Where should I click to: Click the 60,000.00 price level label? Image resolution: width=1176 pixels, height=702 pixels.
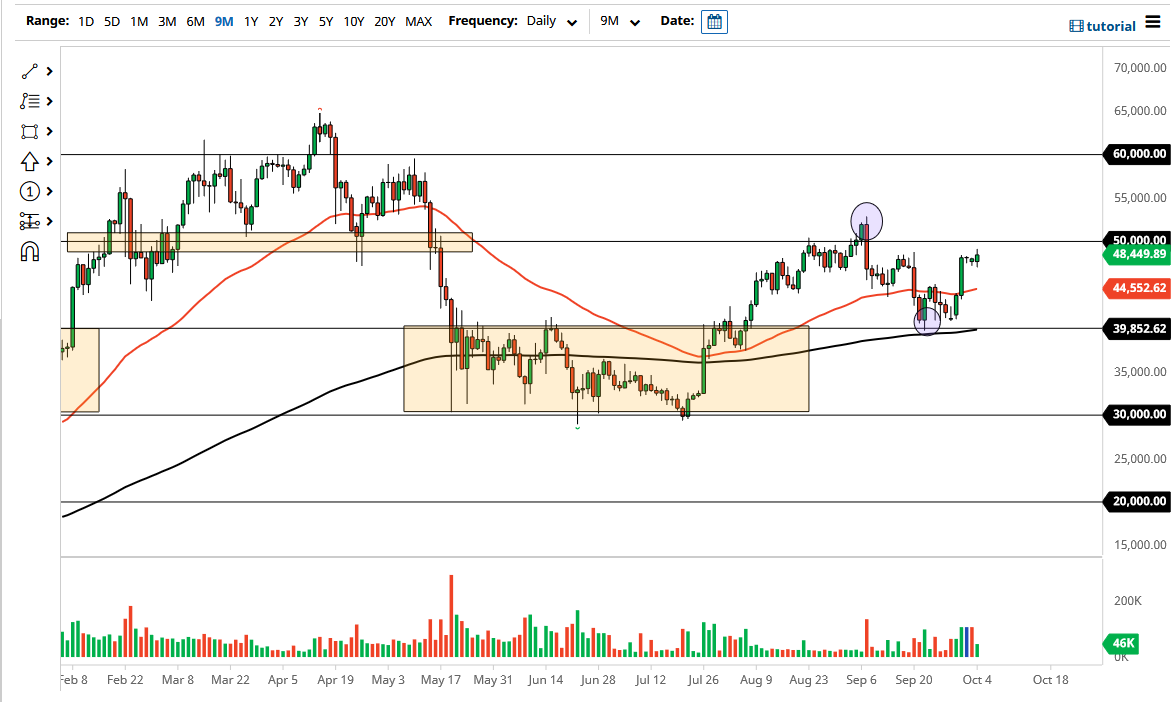click(x=1136, y=154)
